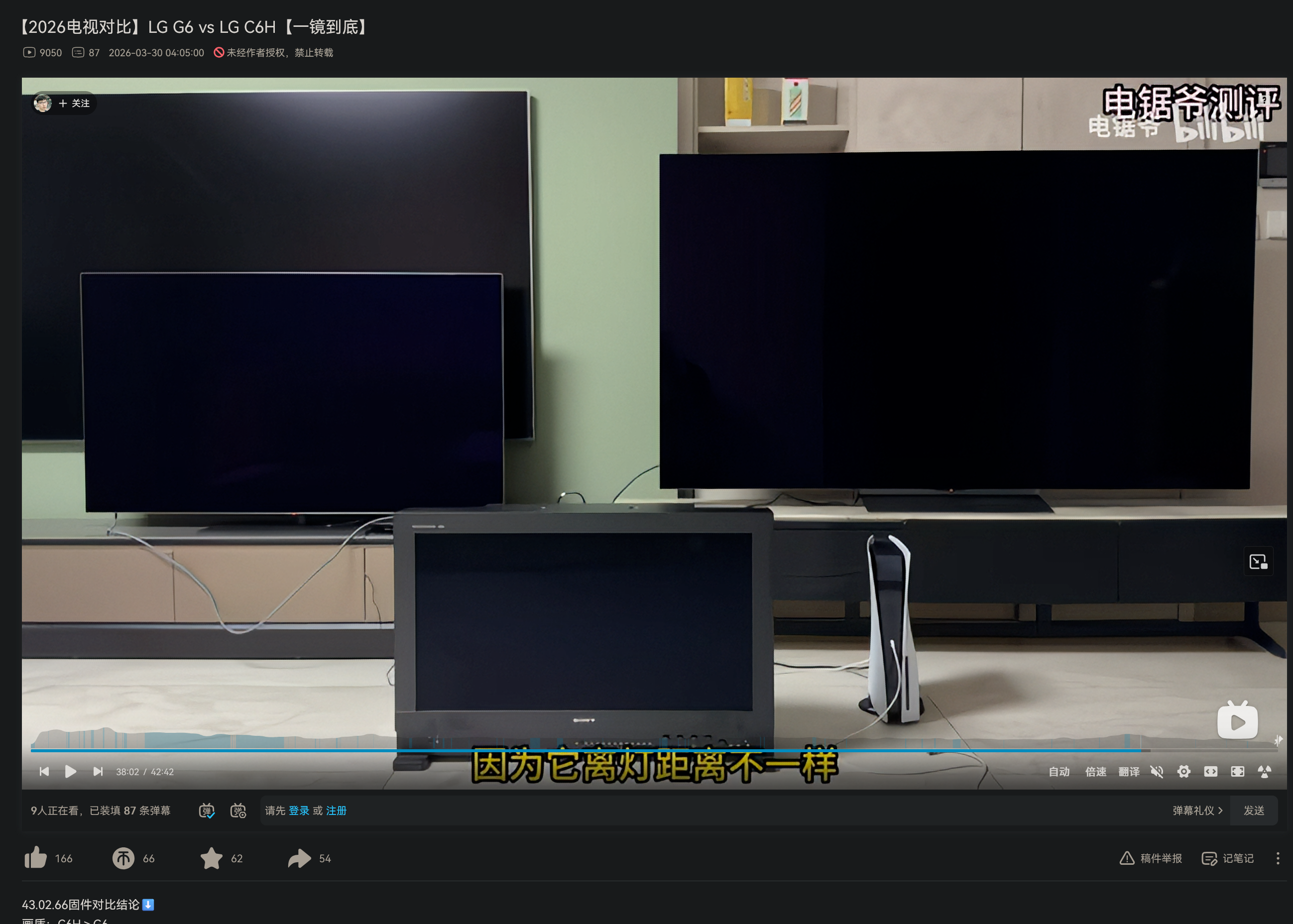1293x924 pixels.
Task: Go to the previous video
Action: tap(44, 772)
